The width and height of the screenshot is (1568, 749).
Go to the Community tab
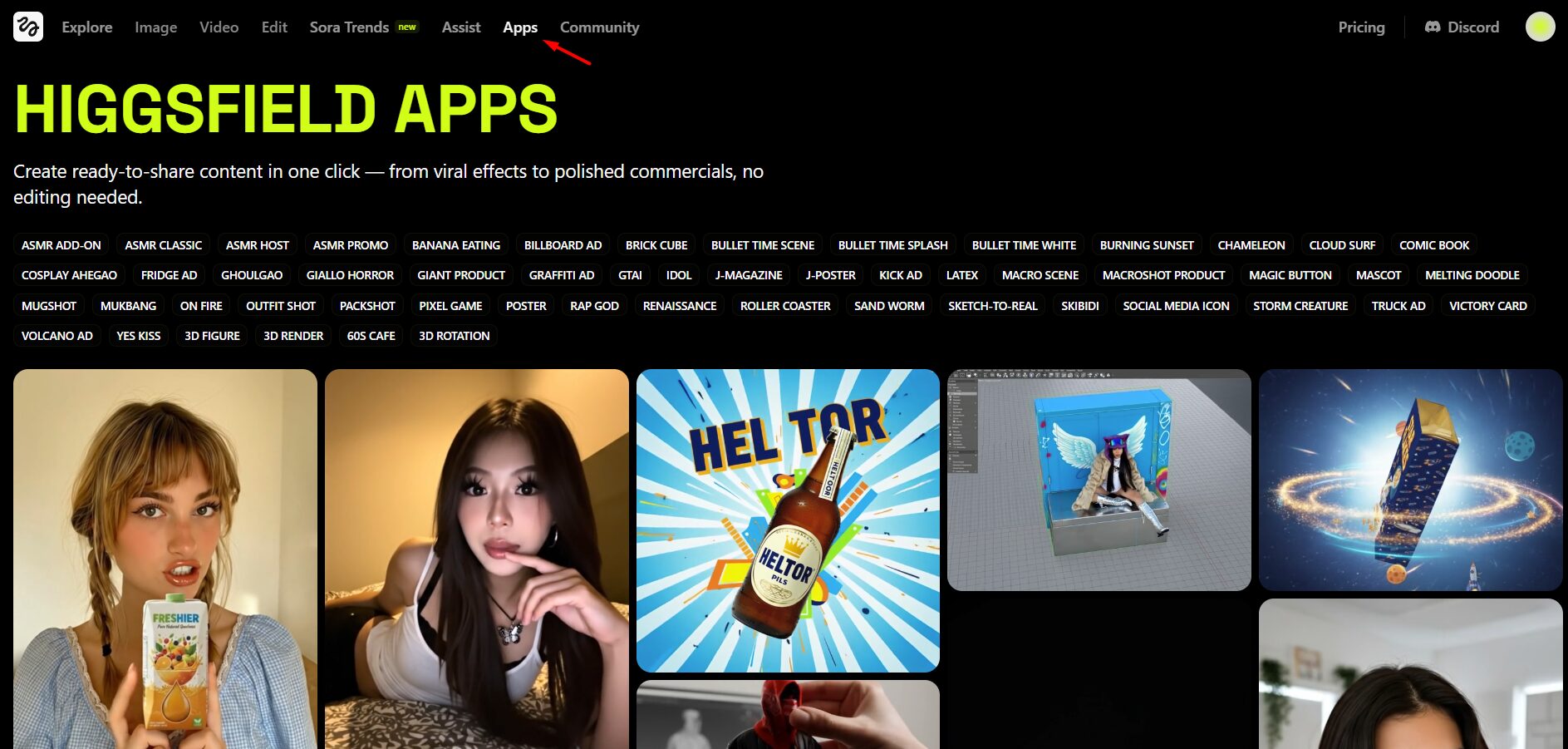click(599, 27)
